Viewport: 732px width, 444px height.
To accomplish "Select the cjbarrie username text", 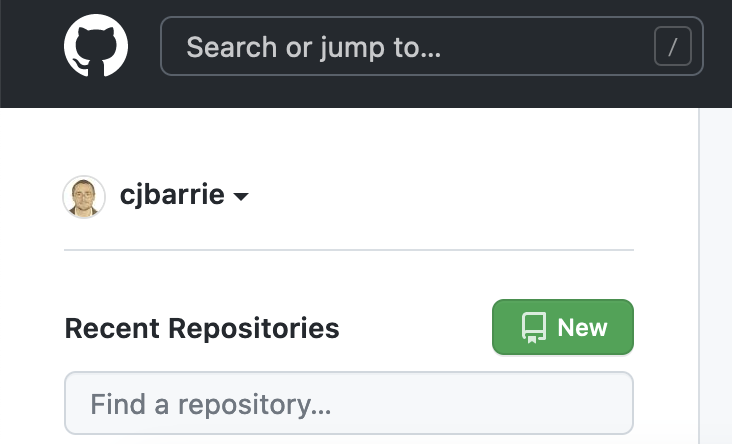I will pyautogui.click(x=172, y=195).
